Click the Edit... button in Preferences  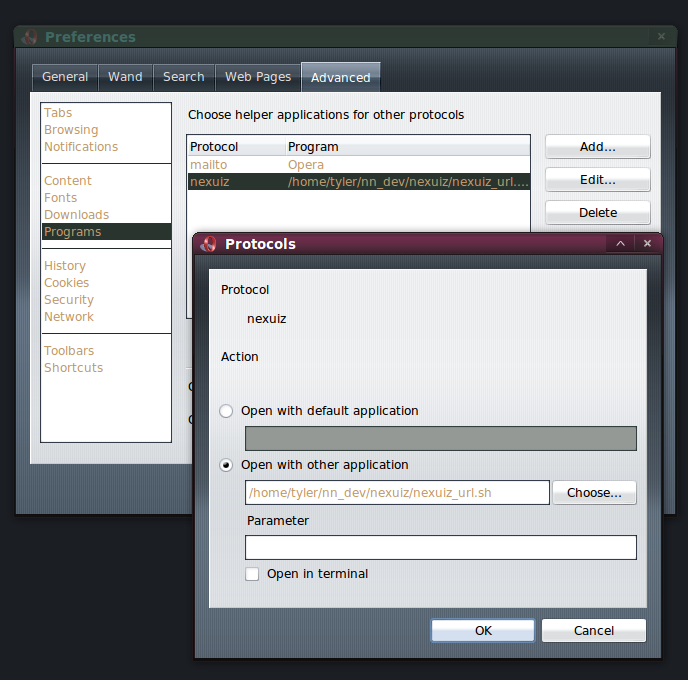pyautogui.click(x=598, y=180)
